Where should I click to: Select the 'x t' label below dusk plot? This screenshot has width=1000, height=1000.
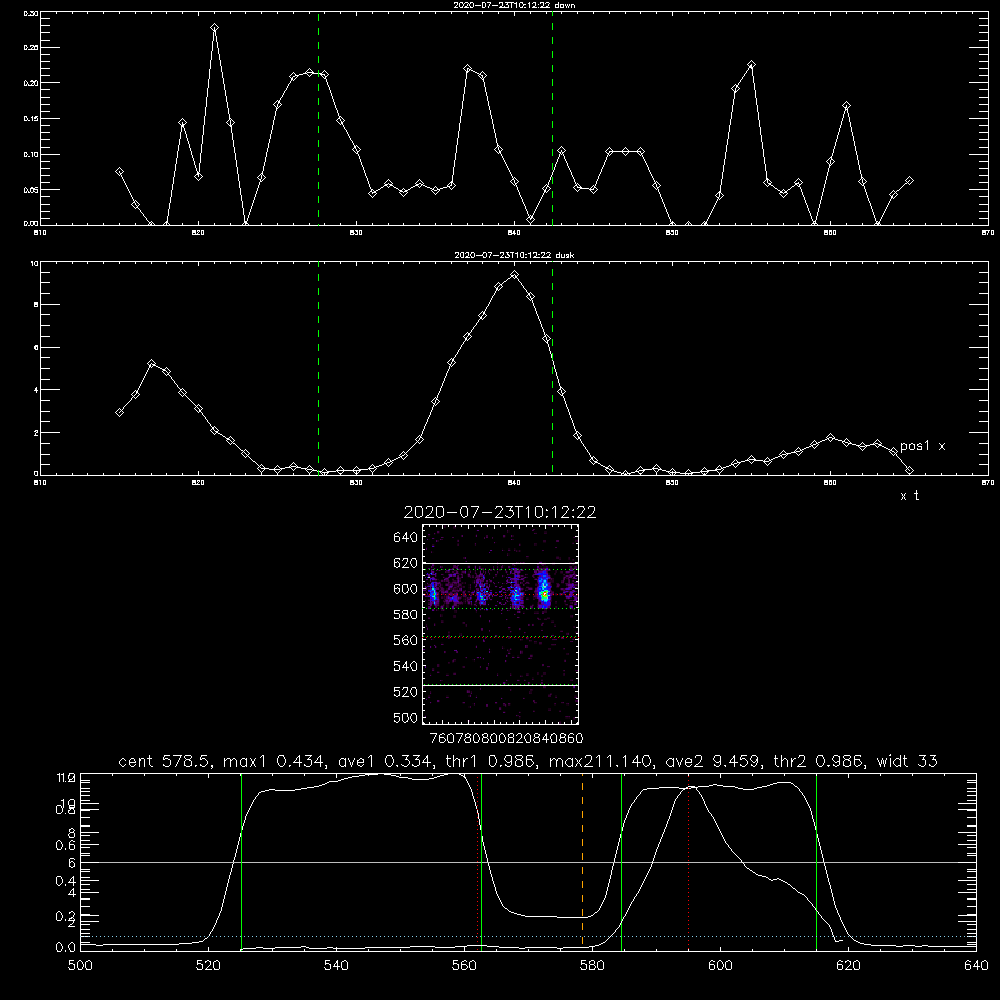[x=909, y=496]
